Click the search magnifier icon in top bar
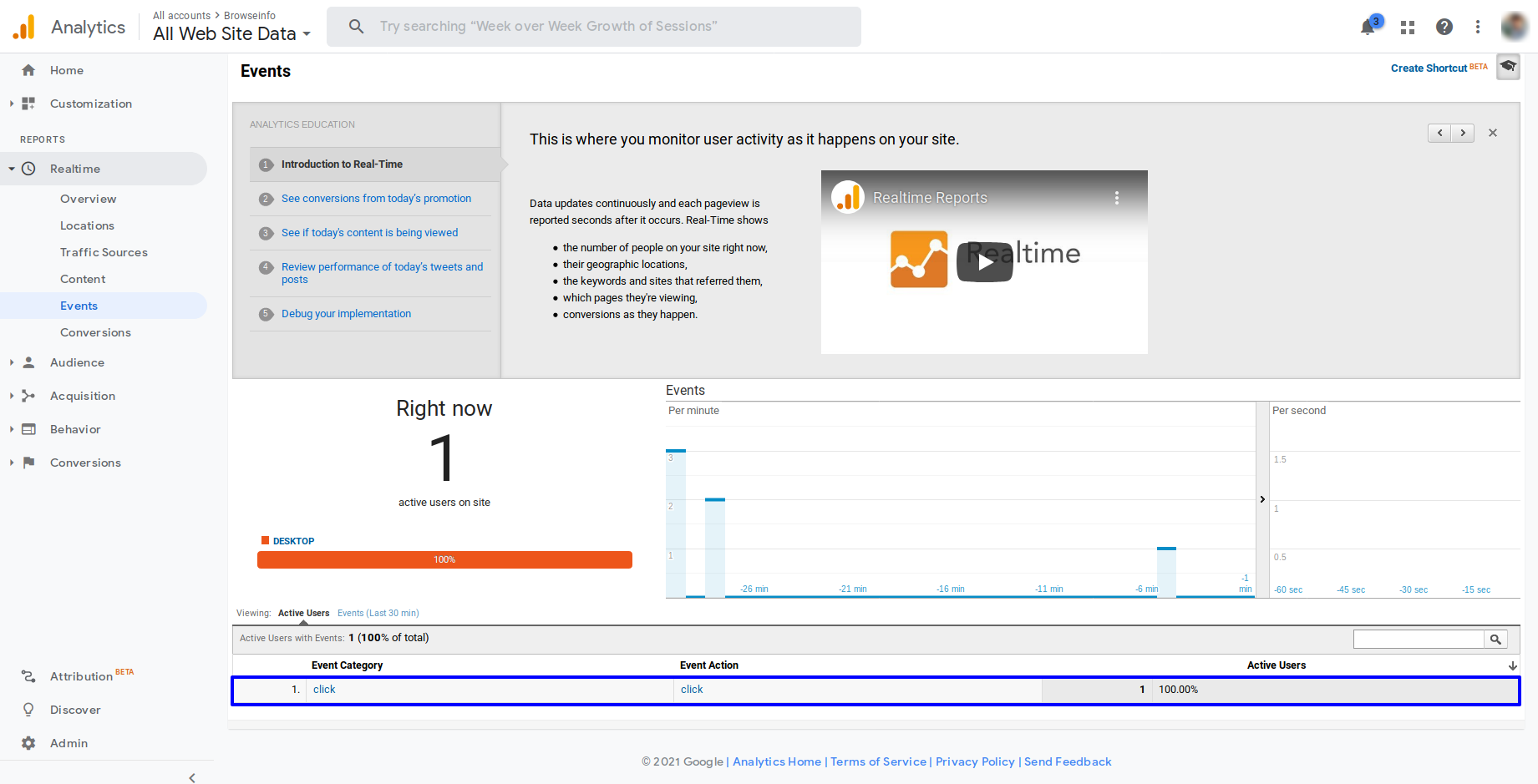The image size is (1538, 784). pyautogui.click(x=357, y=27)
